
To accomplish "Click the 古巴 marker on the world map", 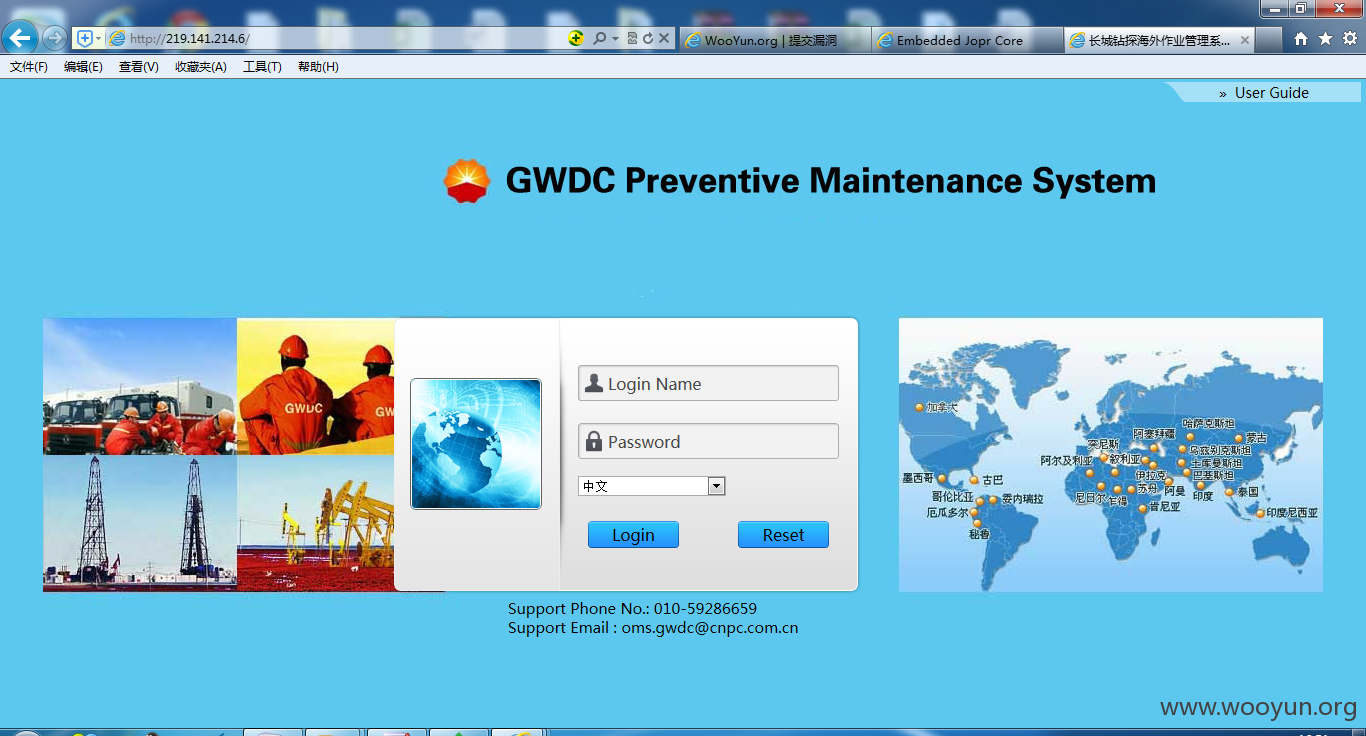I will pos(974,480).
